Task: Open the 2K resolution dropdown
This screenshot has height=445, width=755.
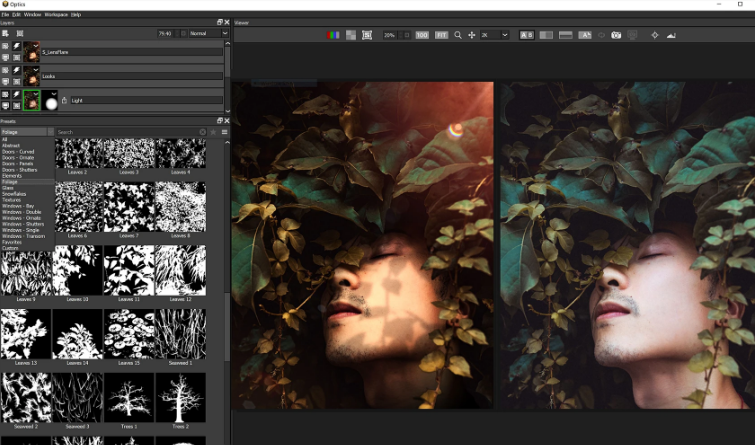Action: pyautogui.click(x=495, y=35)
